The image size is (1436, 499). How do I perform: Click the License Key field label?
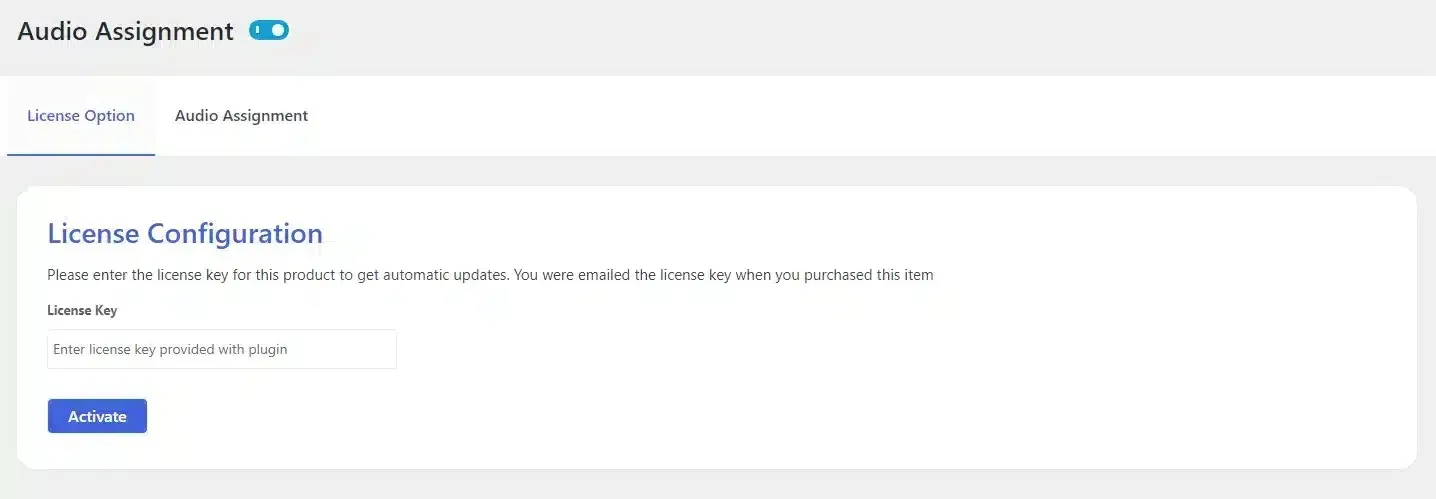click(x=82, y=311)
